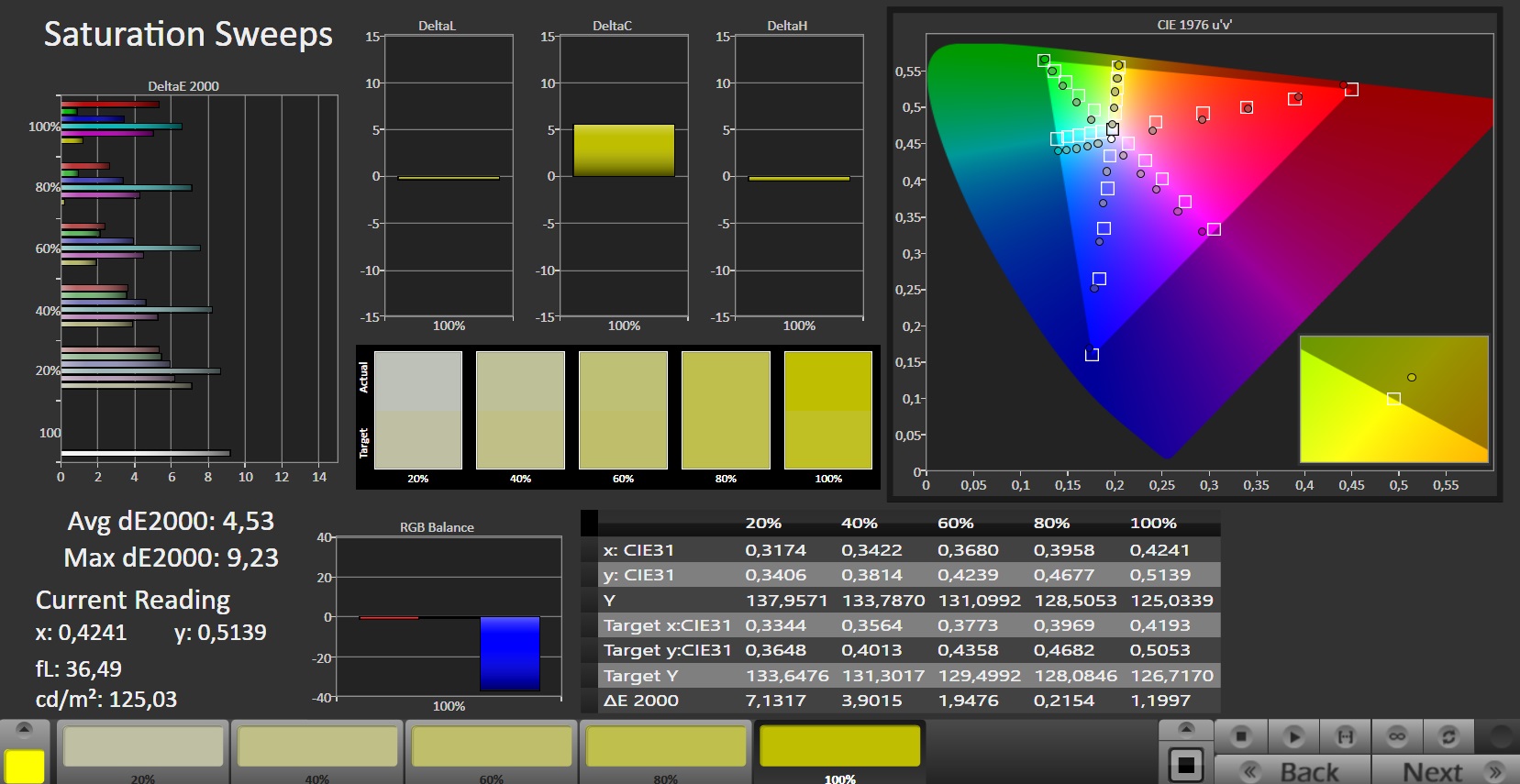Click the ΔE 2000 value 0,2154
Image resolution: width=1520 pixels, height=784 pixels.
[1064, 701]
